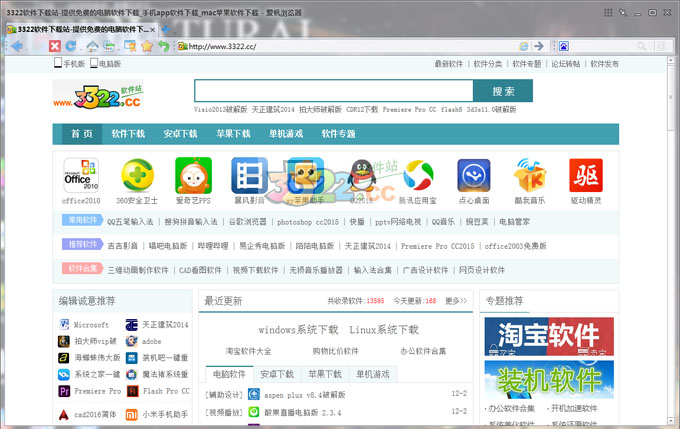Click the green undo arrow icon
Viewport: 680px width, 429px height.
pyautogui.click(x=163, y=46)
